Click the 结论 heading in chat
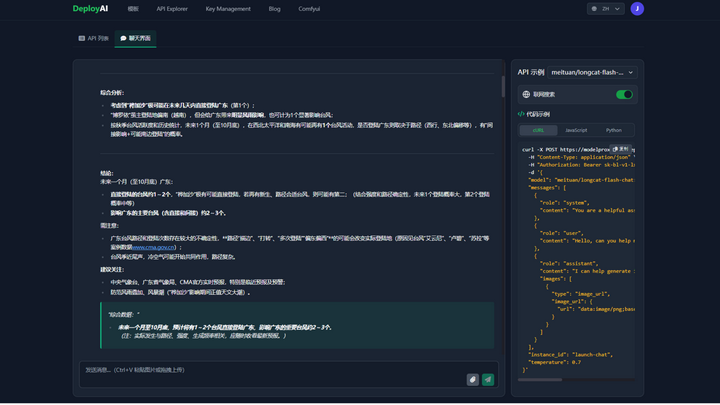 click(x=107, y=173)
